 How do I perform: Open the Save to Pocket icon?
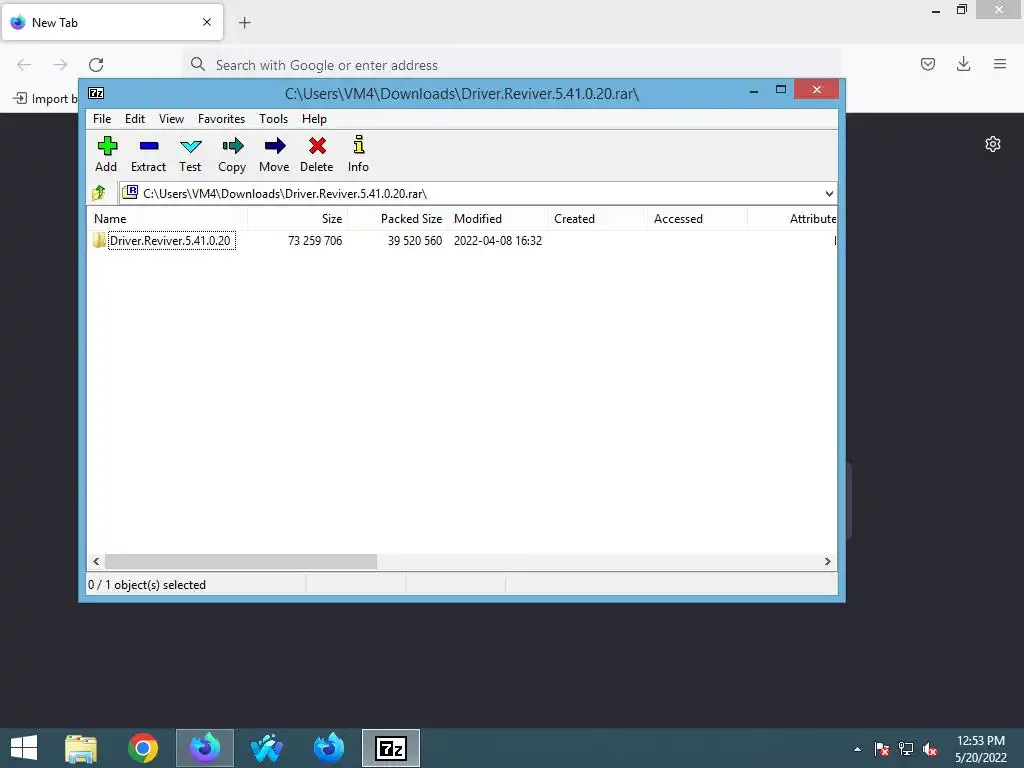928,64
